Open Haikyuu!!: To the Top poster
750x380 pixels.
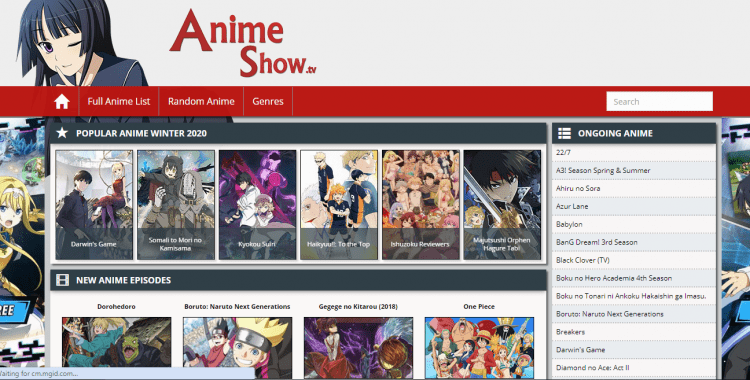[339, 205]
